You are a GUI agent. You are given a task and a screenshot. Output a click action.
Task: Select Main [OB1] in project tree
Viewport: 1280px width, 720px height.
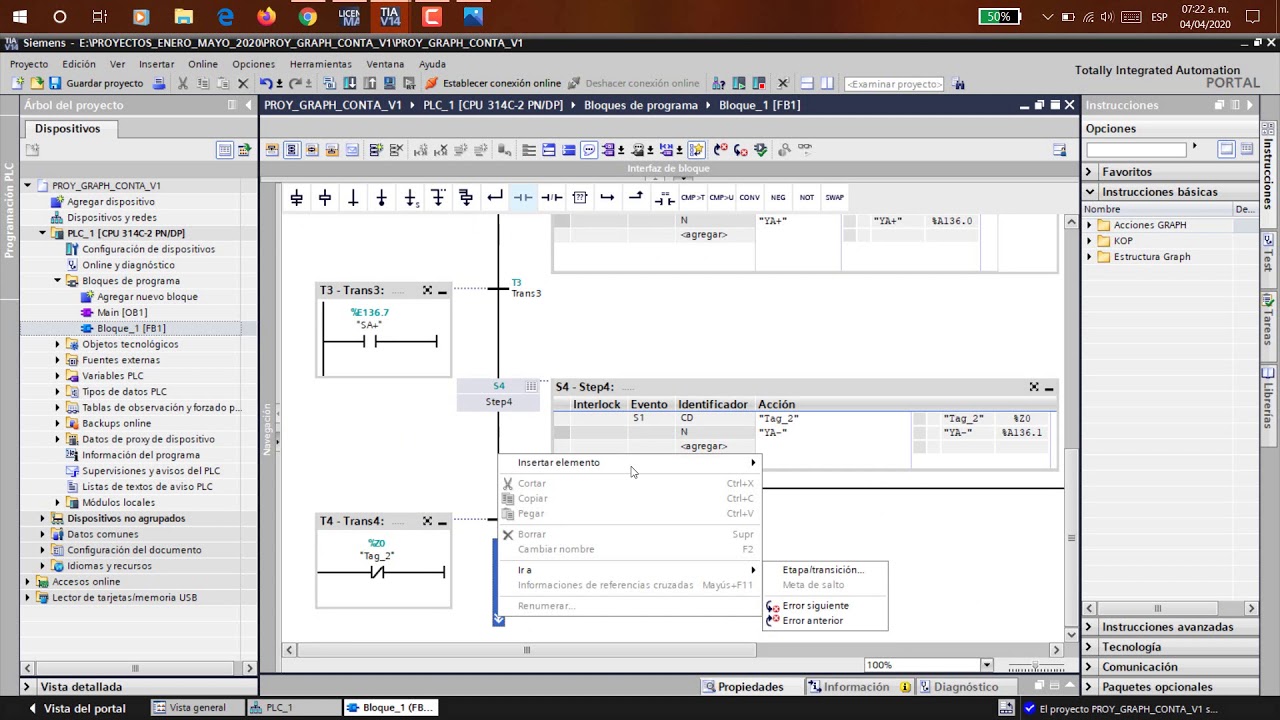coord(122,313)
